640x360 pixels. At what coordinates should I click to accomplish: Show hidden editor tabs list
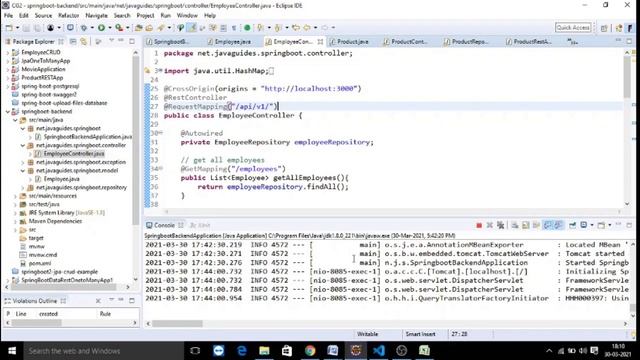[573, 42]
